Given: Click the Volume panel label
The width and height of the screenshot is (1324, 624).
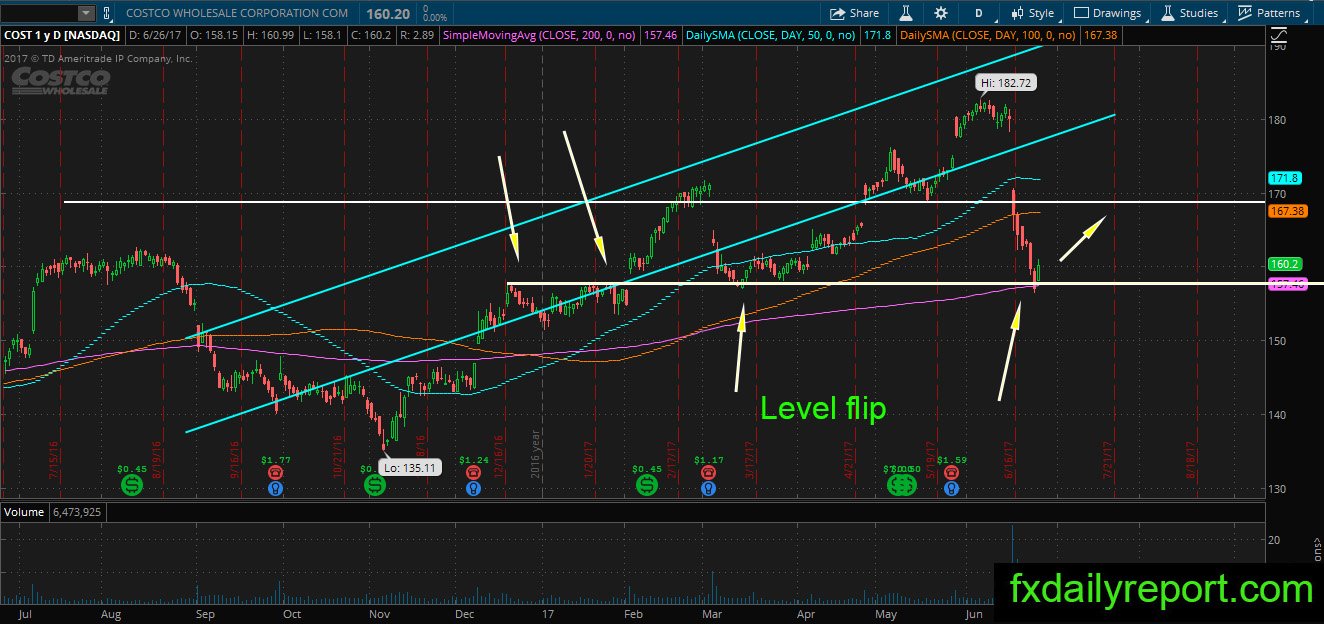Looking at the screenshot, I should tap(23, 511).
